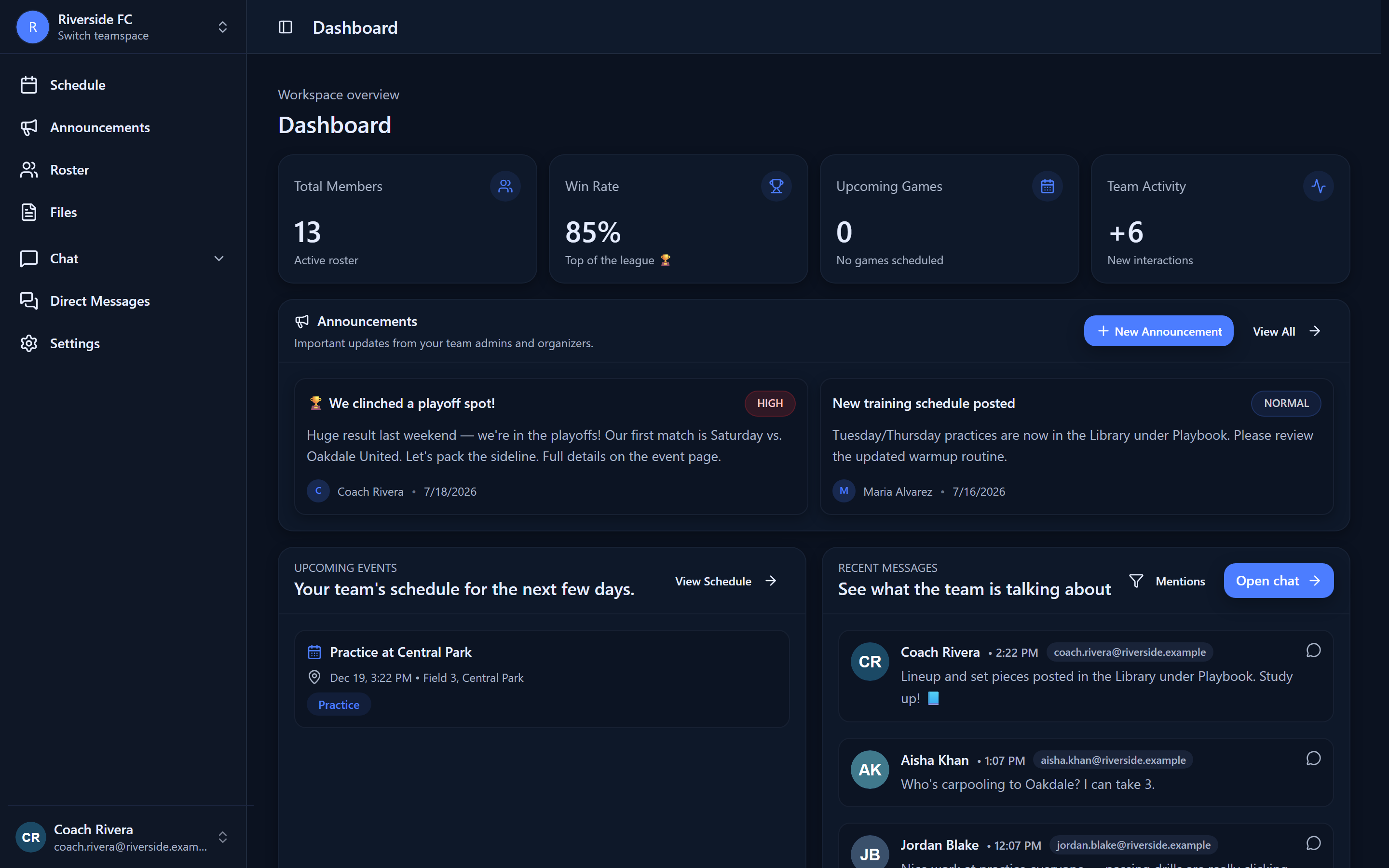Viewport: 1389px width, 868px height.
Task: Click the Aisha Khan sender name
Action: 934,760
